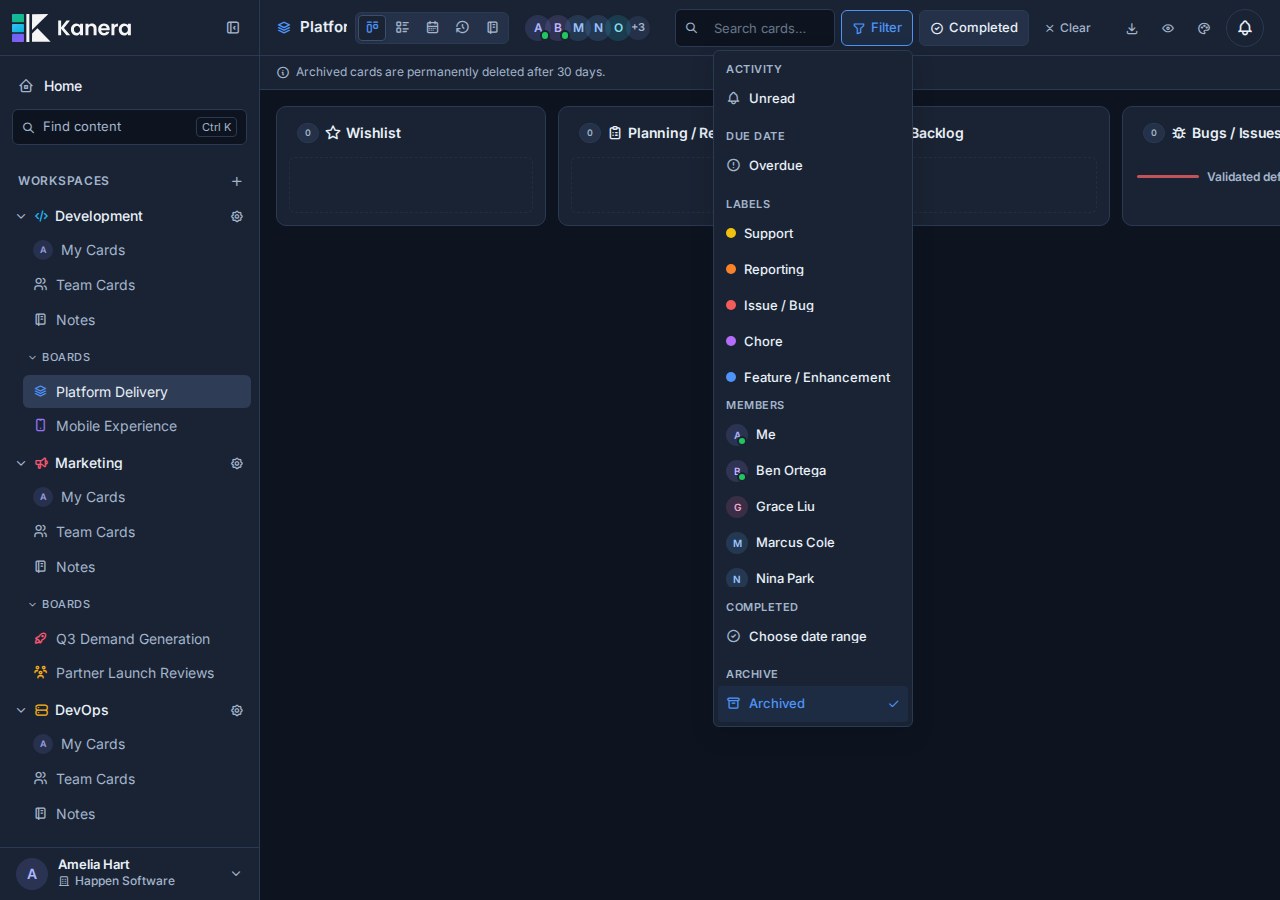
Task: Open Development workspace settings gear
Action: tap(237, 216)
